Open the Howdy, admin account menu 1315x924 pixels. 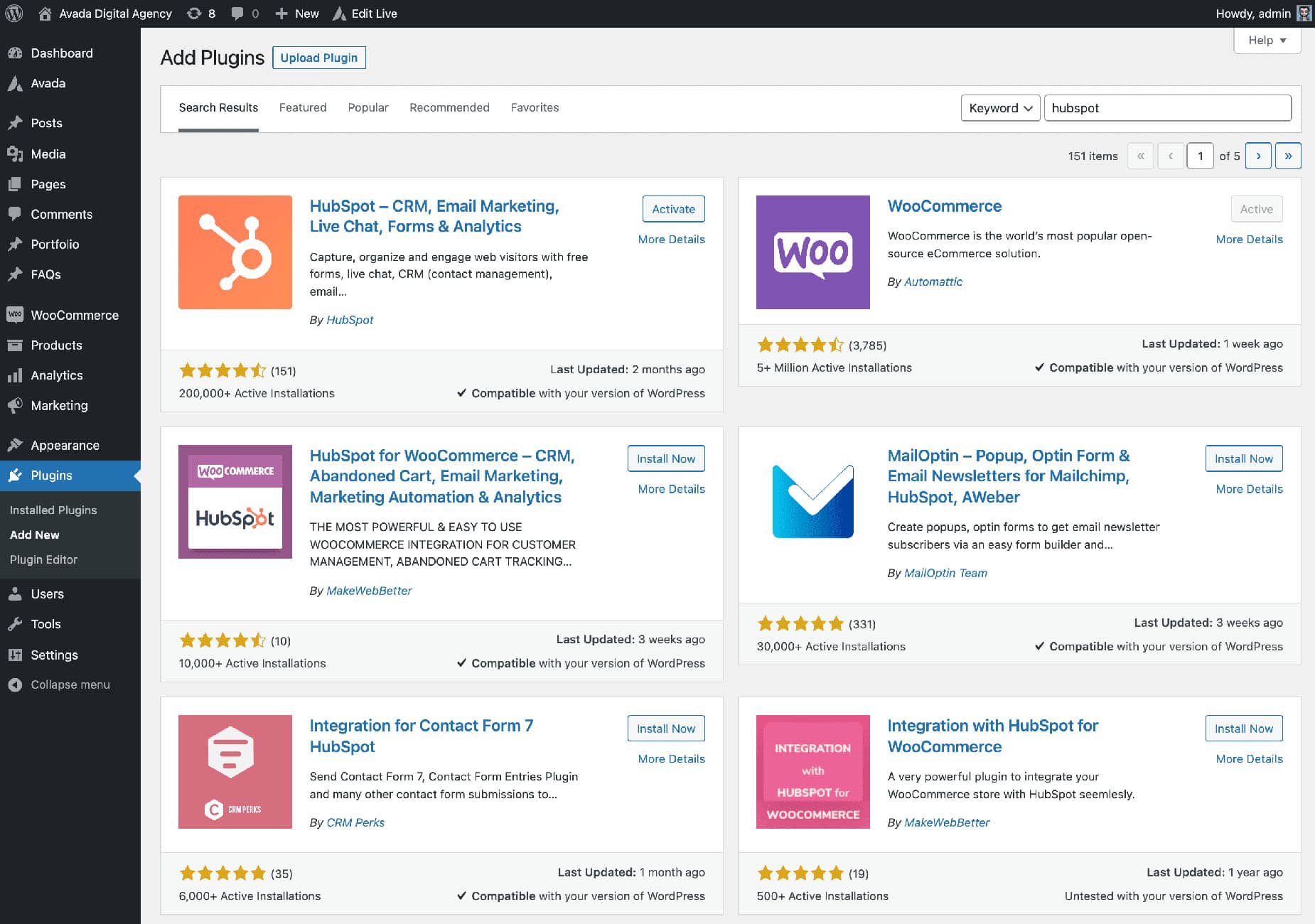(x=1263, y=14)
